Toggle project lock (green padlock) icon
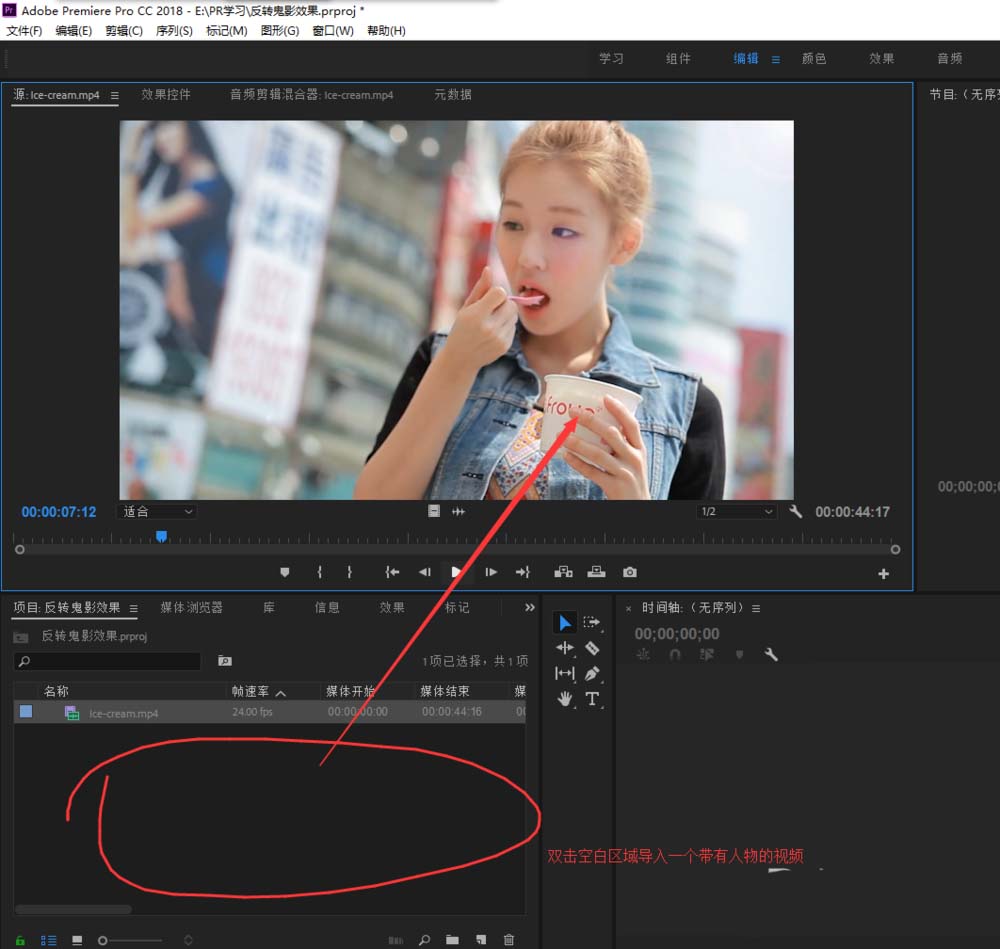Screen dimensions: 1000x949 coord(21,940)
